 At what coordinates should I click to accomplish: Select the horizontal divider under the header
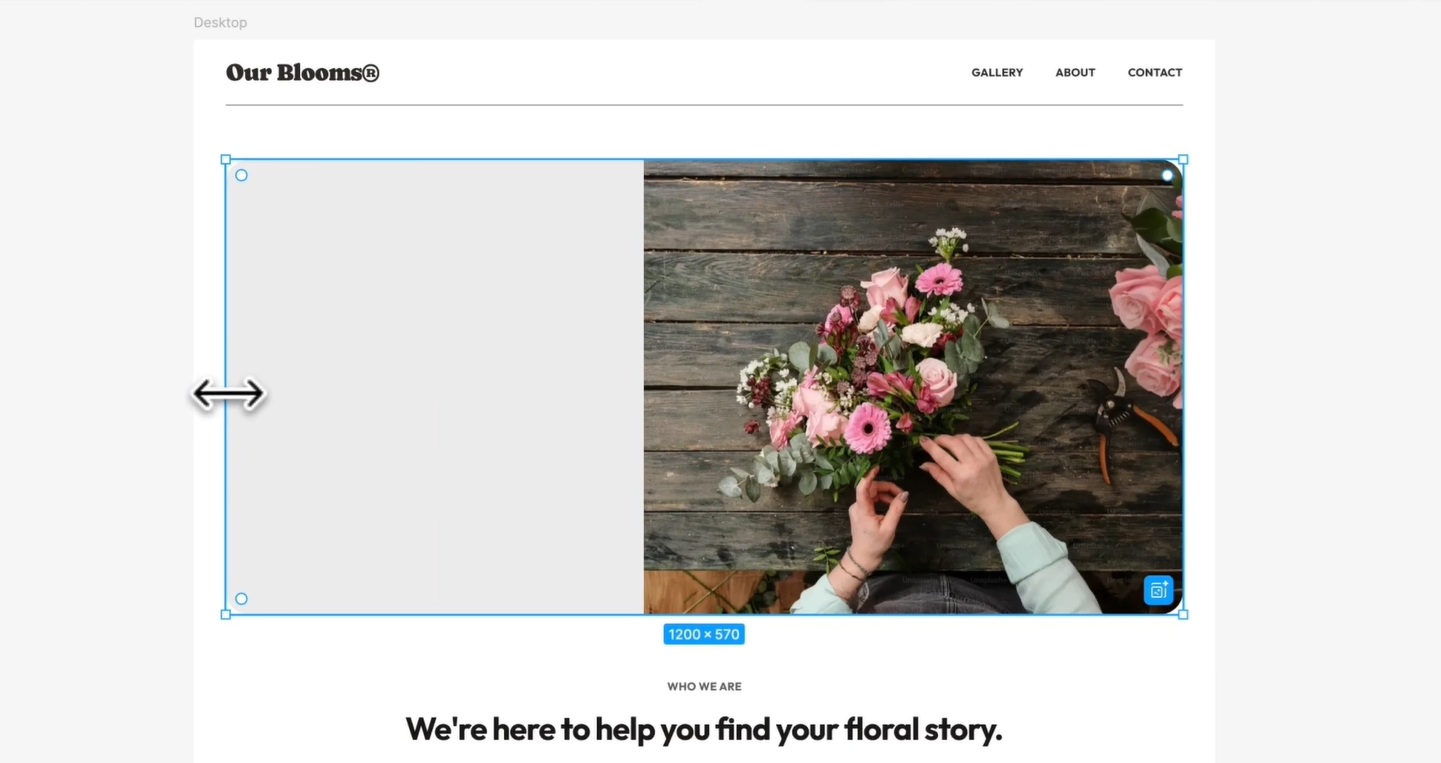click(704, 104)
